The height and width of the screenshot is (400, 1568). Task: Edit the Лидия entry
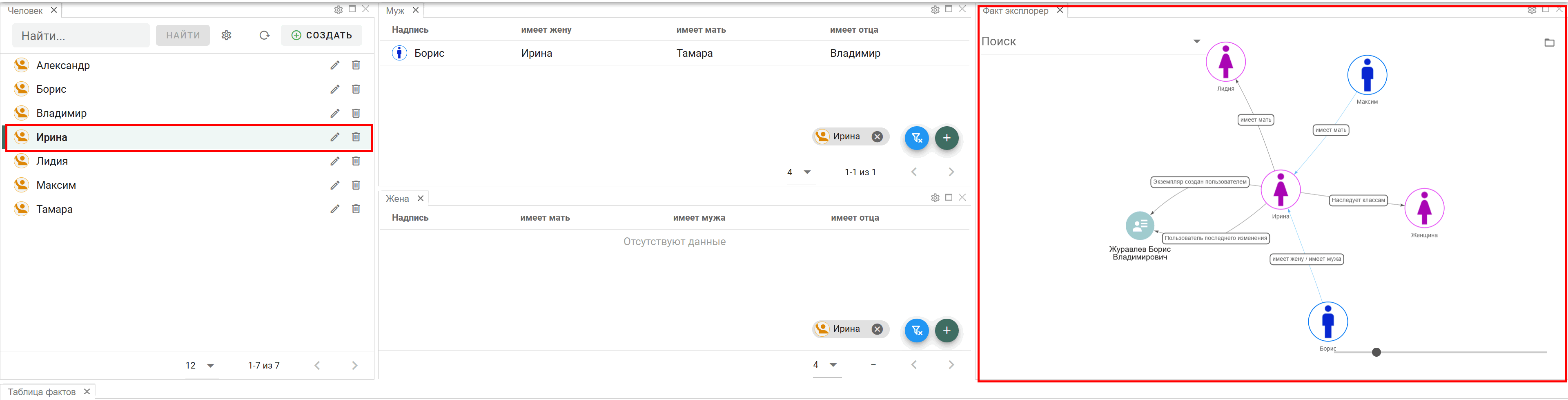[x=335, y=161]
